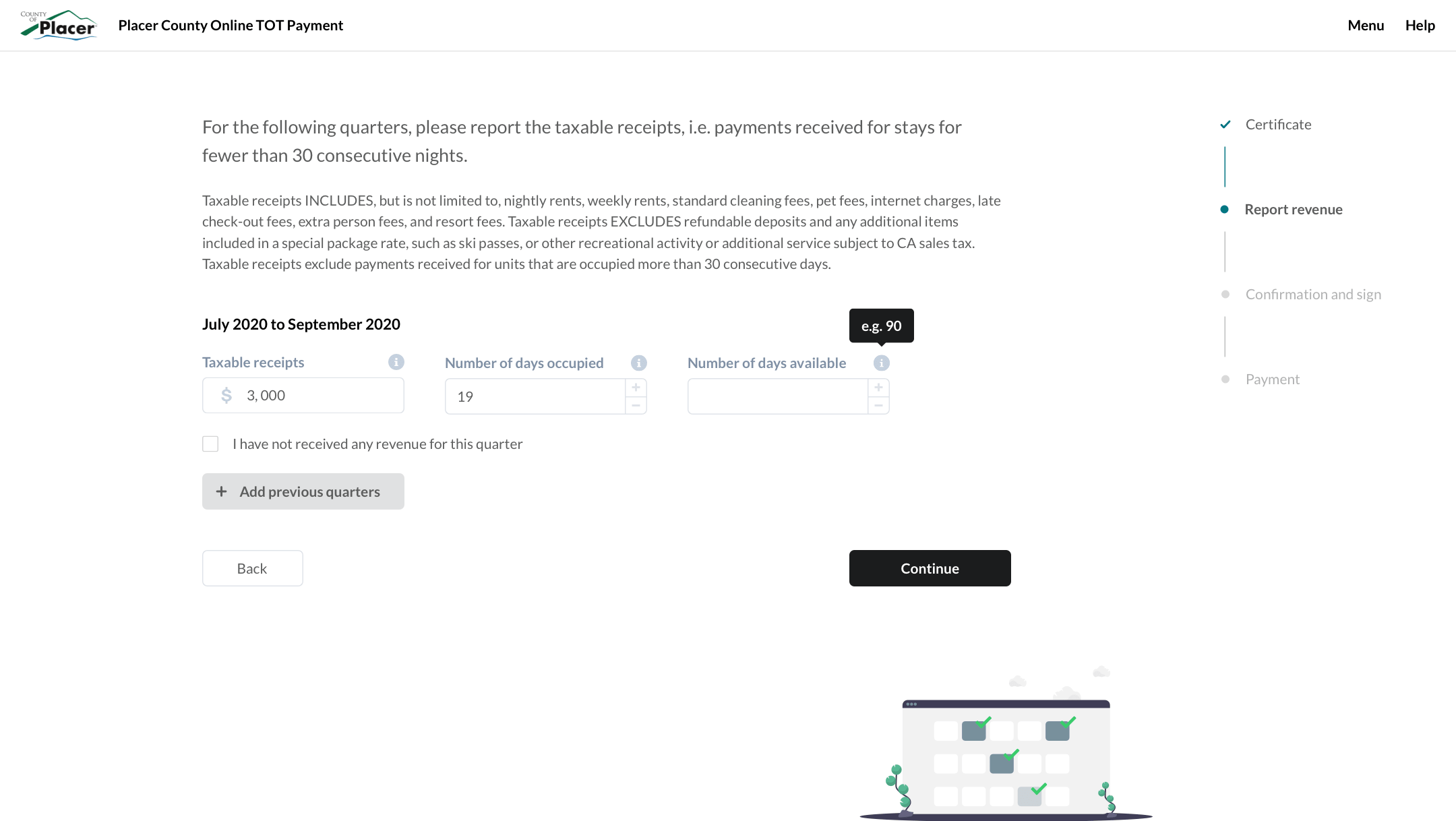Viewport: 1456px width, 821px height.
Task: Click the Placer County logo
Action: 59,26
